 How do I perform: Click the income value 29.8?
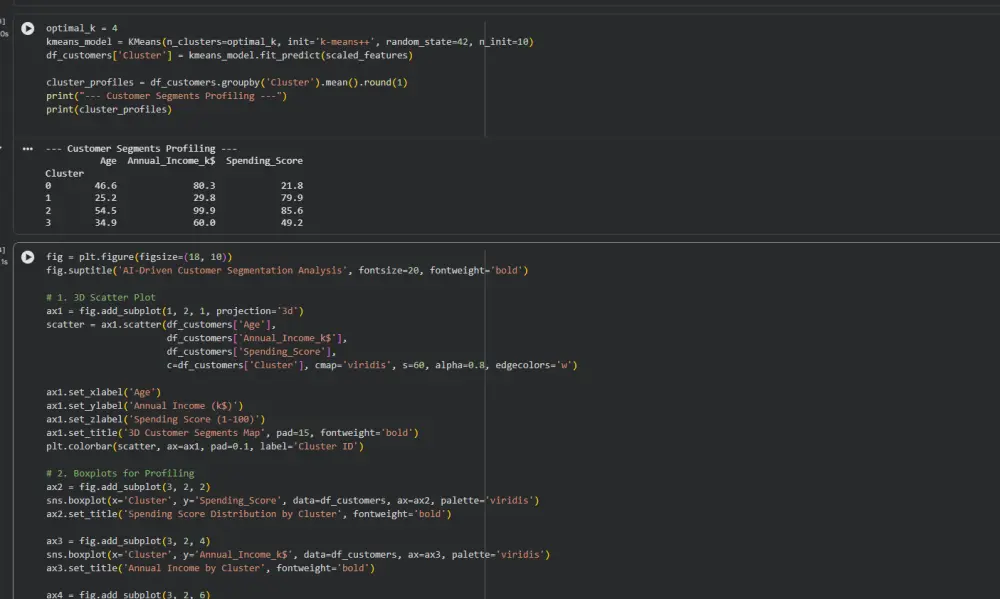204,198
